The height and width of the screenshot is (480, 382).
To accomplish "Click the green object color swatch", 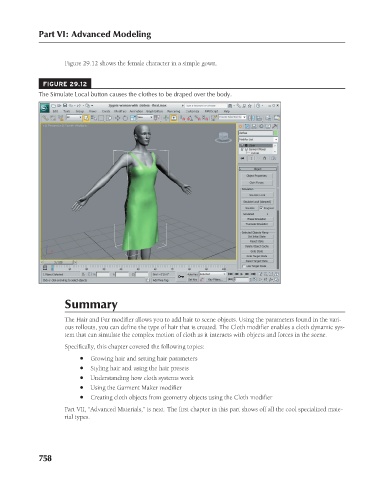I will coord(275,133).
